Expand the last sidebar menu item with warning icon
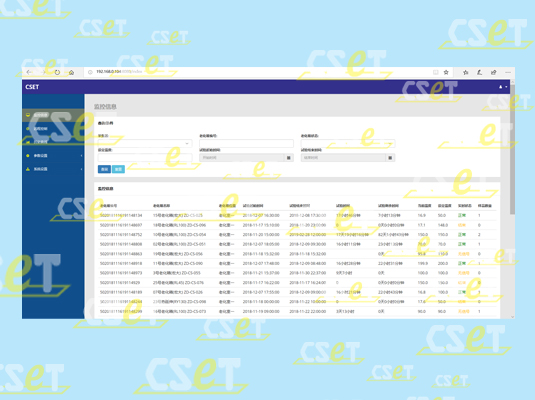This screenshot has height=400, width=535. pos(53,169)
